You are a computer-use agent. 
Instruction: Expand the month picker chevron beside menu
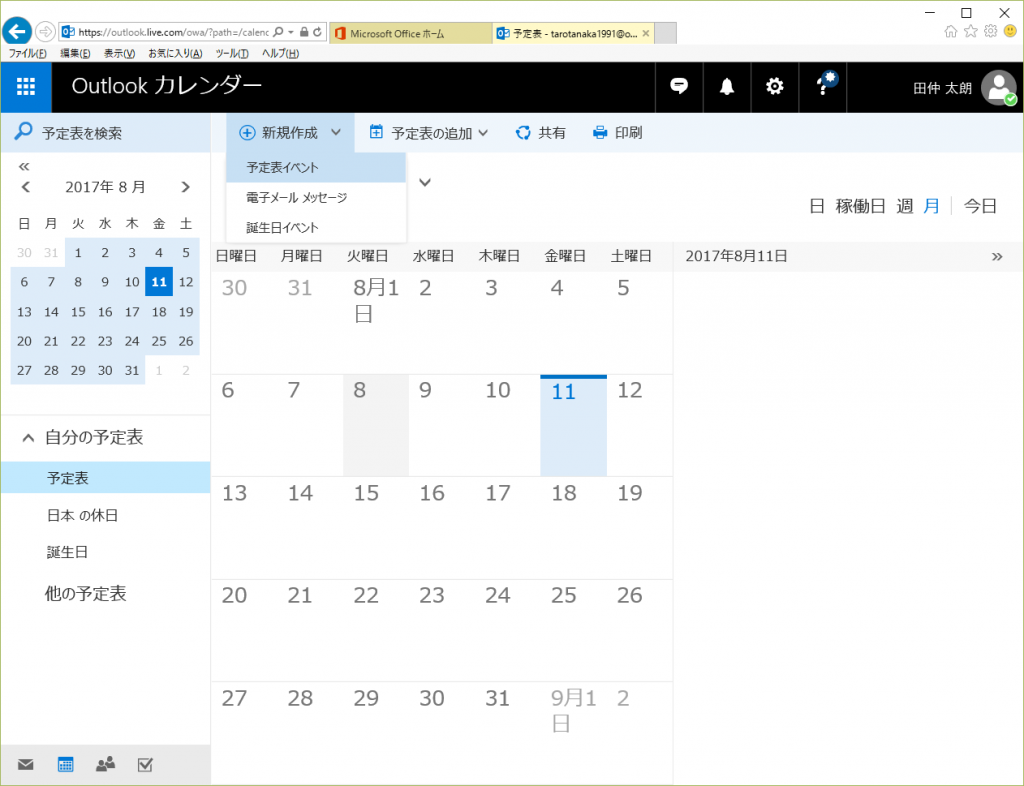coord(425,182)
